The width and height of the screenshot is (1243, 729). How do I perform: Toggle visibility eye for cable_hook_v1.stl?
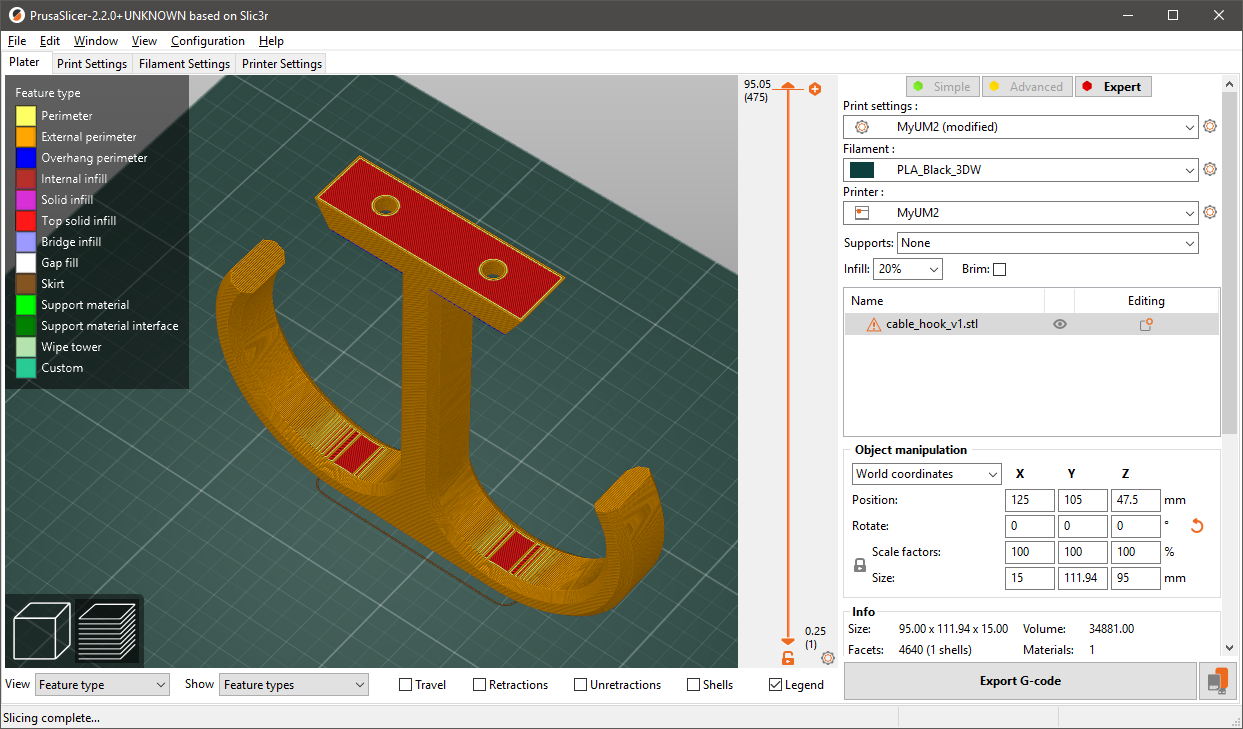pyautogui.click(x=1059, y=323)
